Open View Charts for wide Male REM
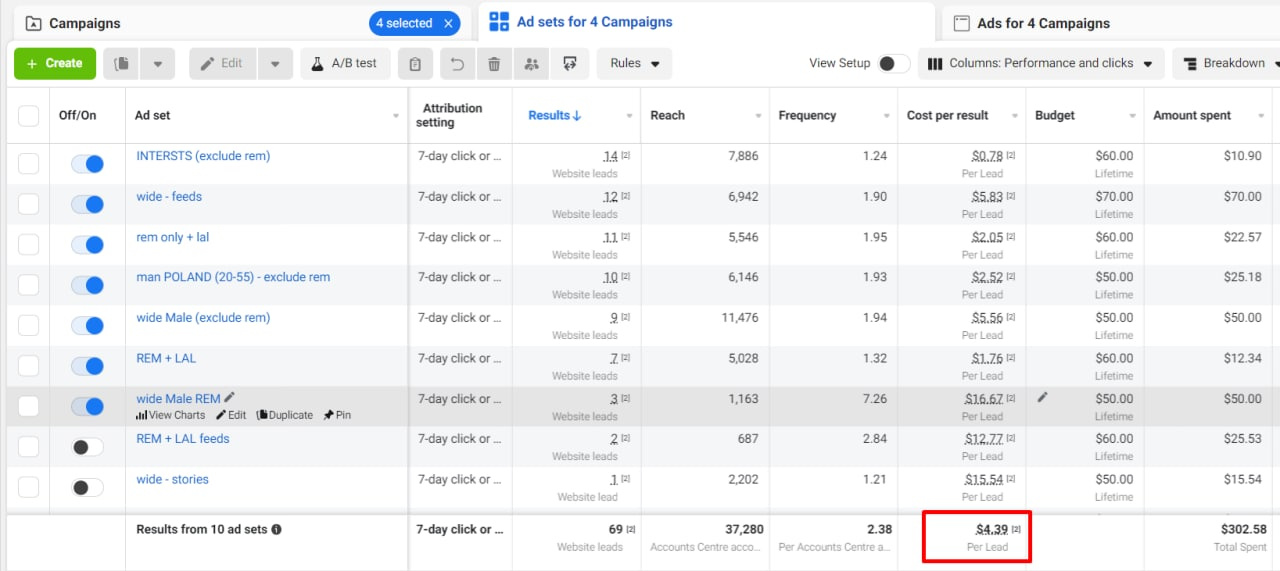 tap(171, 415)
